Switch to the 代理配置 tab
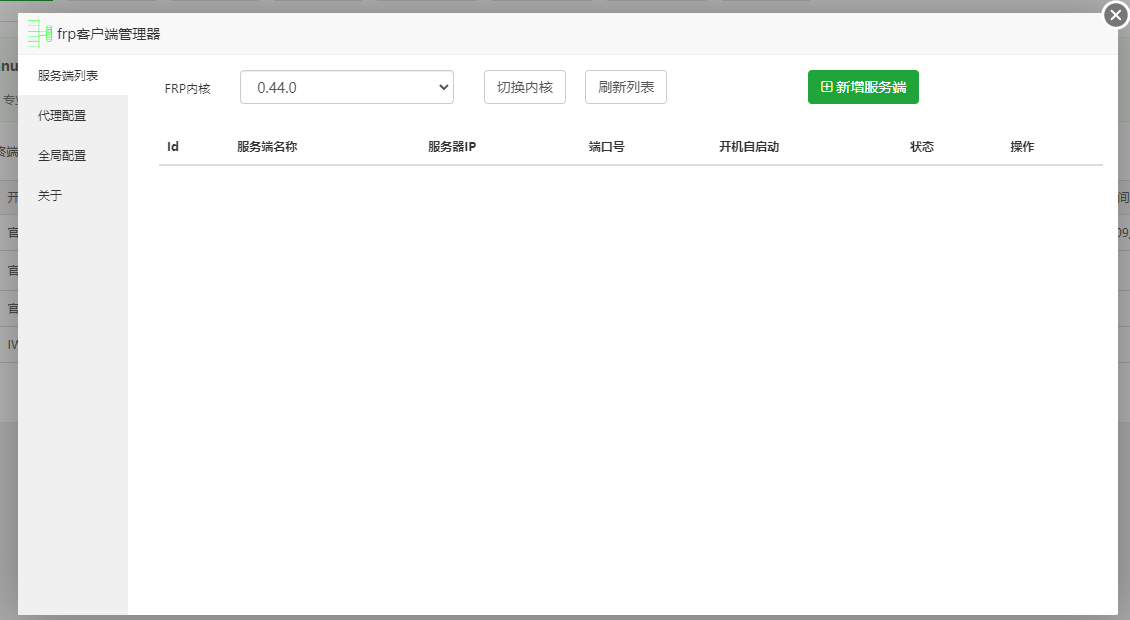 [73, 115]
